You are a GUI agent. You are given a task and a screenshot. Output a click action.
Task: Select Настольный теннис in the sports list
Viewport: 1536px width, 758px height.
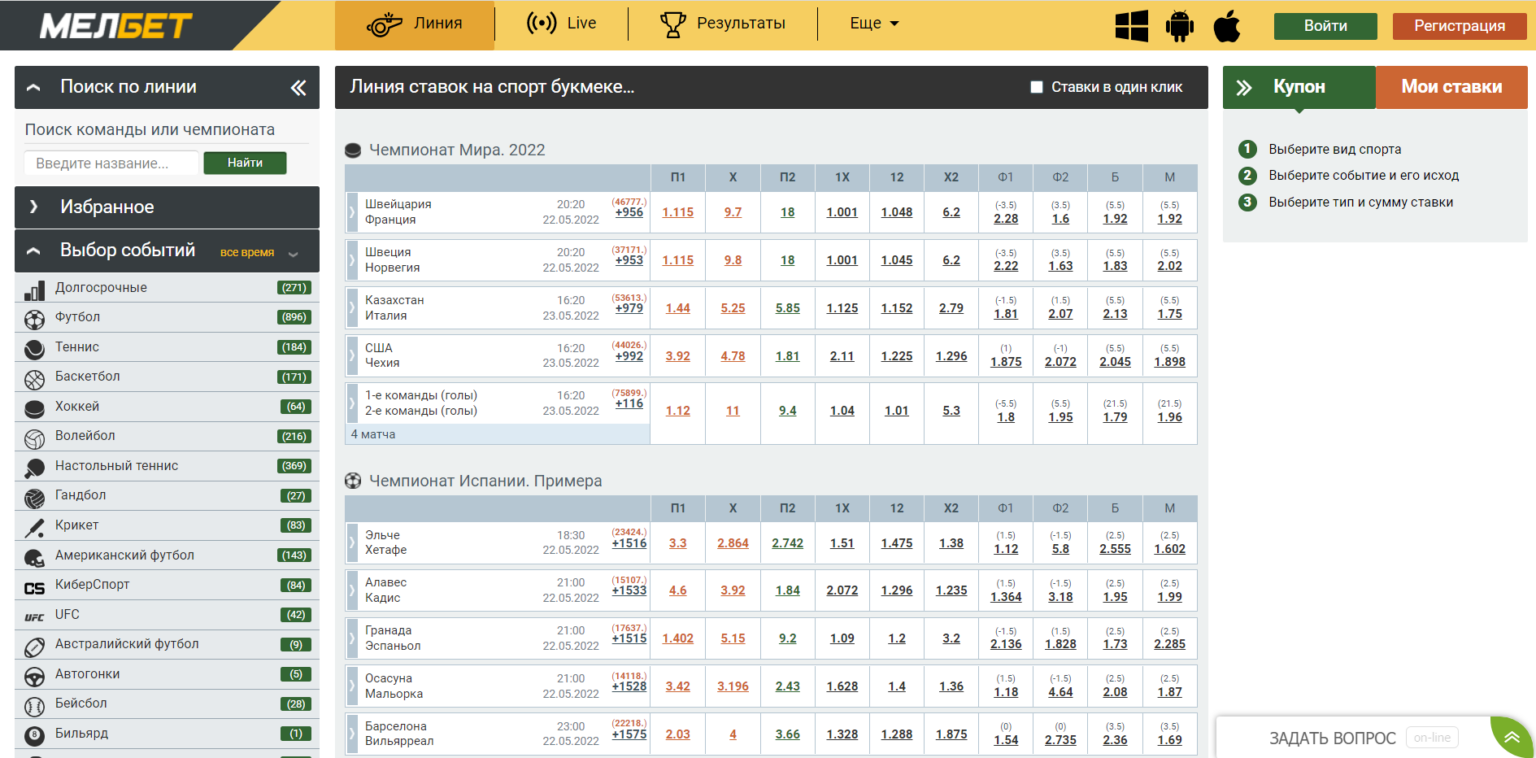click(x=117, y=466)
